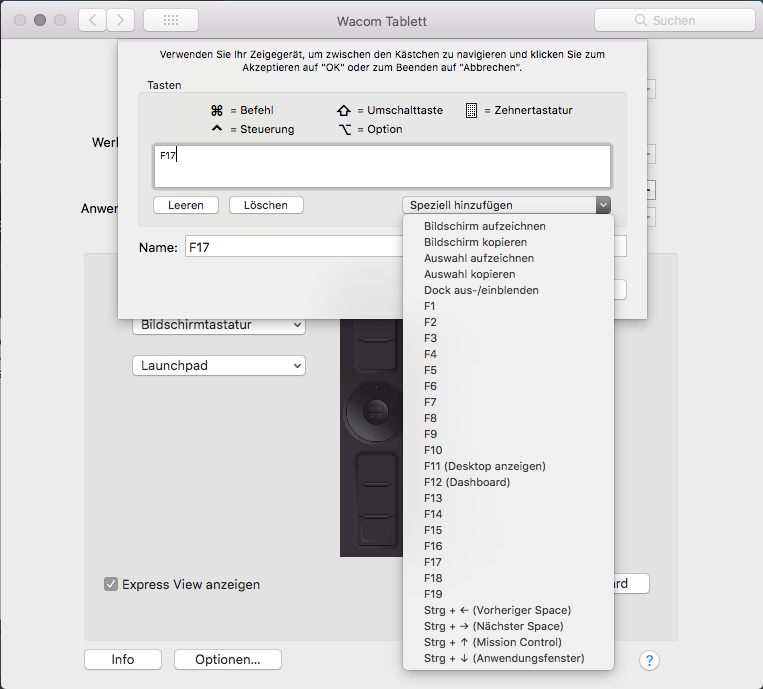Screen dimensions: 763x689
Task: Pick F9 from the special keys list
Action: (x=509, y=435)
